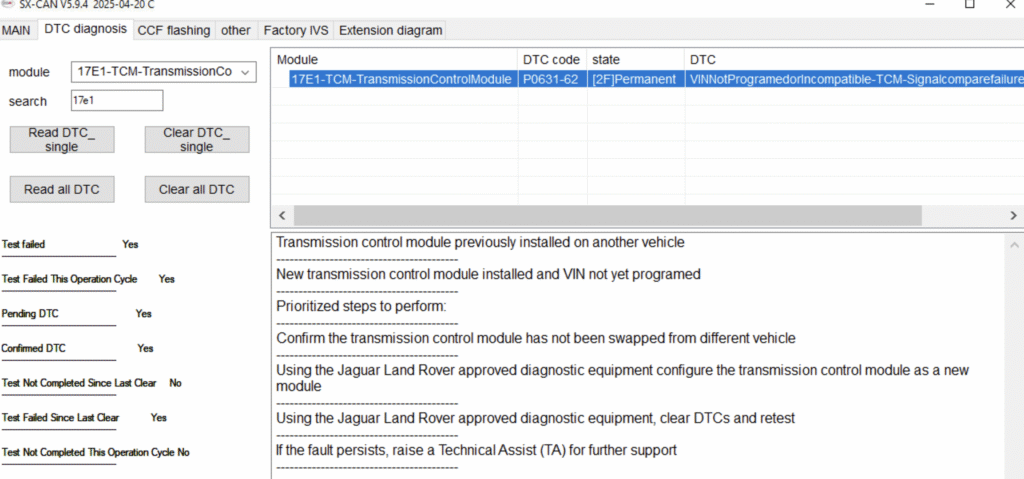Open the MAIN tab
Screen dimensions: 1024x479
pos(16,31)
